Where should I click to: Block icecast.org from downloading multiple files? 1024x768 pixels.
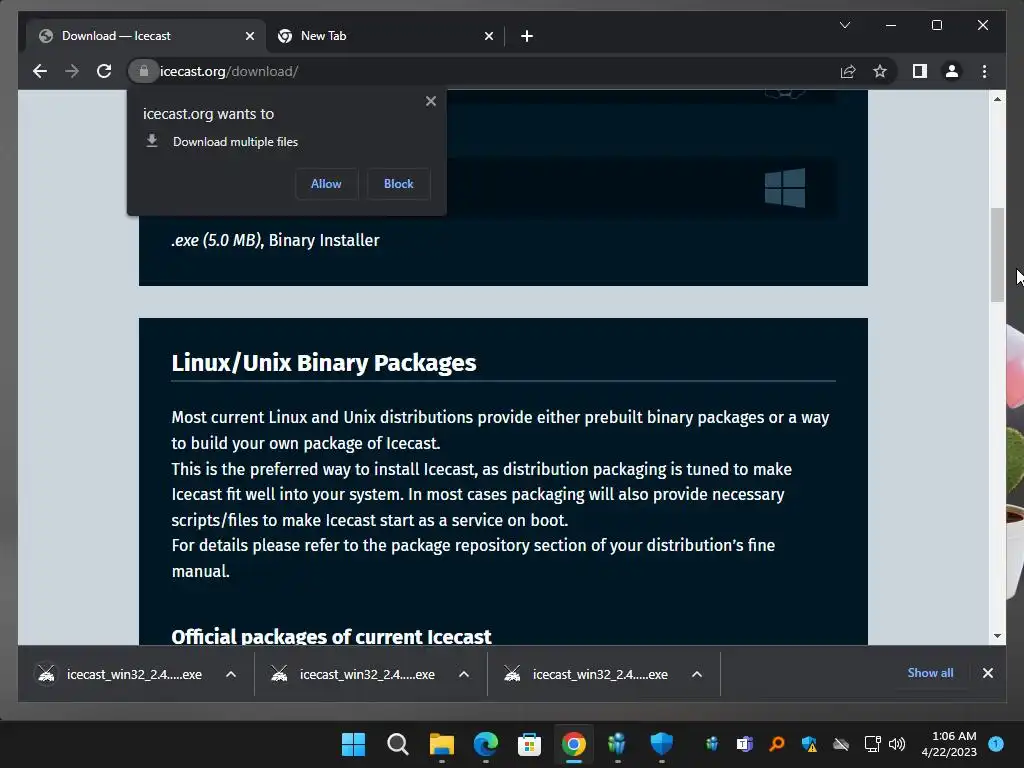tap(398, 184)
